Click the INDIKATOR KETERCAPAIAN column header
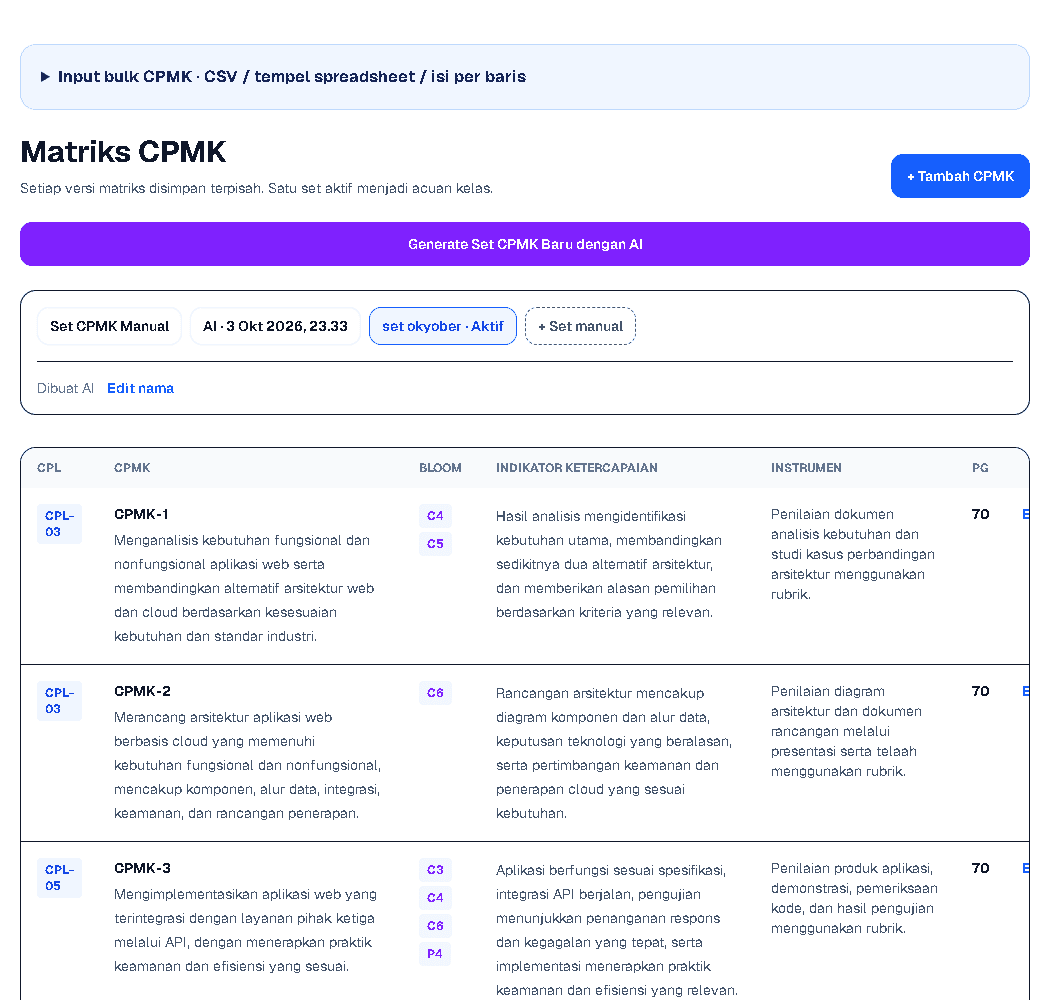Image resolution: width=1050 pixels, height=1000 pixels. (577, 468)
